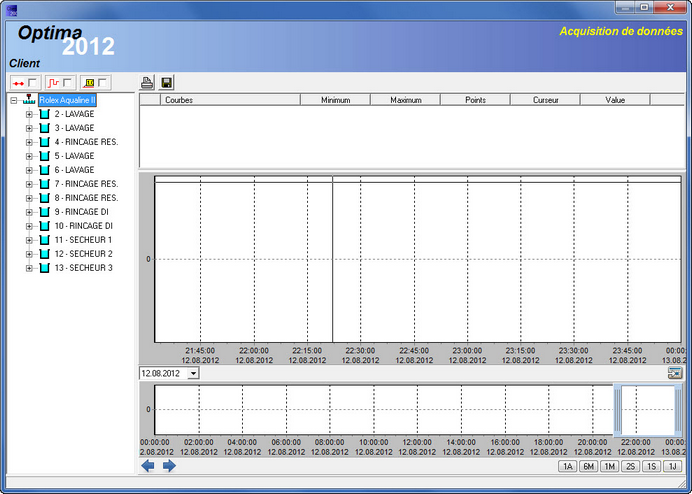The width and height of the screenshot is (692, 494).
Task: Select the 5 - LAVAGE tree item
Action: tap(74, 156)
